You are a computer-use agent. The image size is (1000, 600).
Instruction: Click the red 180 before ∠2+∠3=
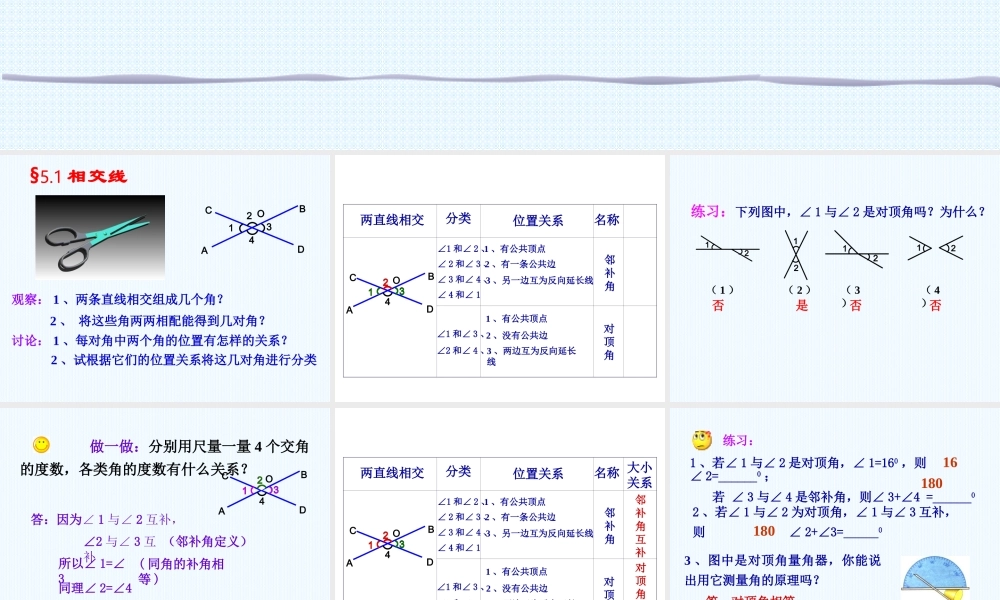764,531
